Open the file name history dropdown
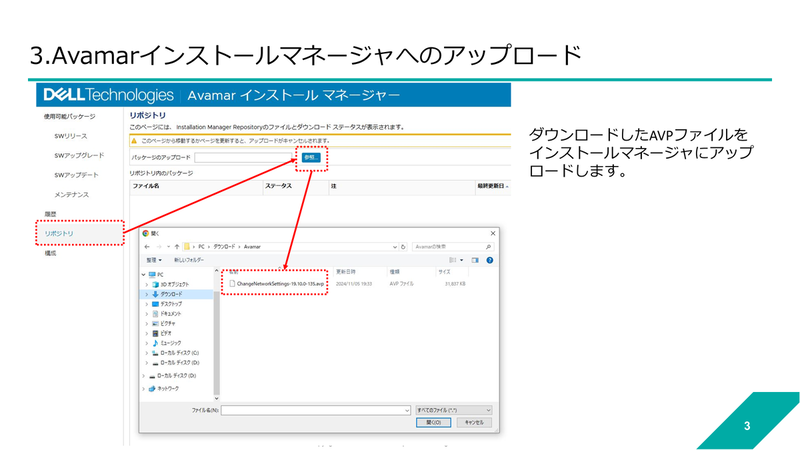This screenshot has height=450, width=800. point(407,410)
